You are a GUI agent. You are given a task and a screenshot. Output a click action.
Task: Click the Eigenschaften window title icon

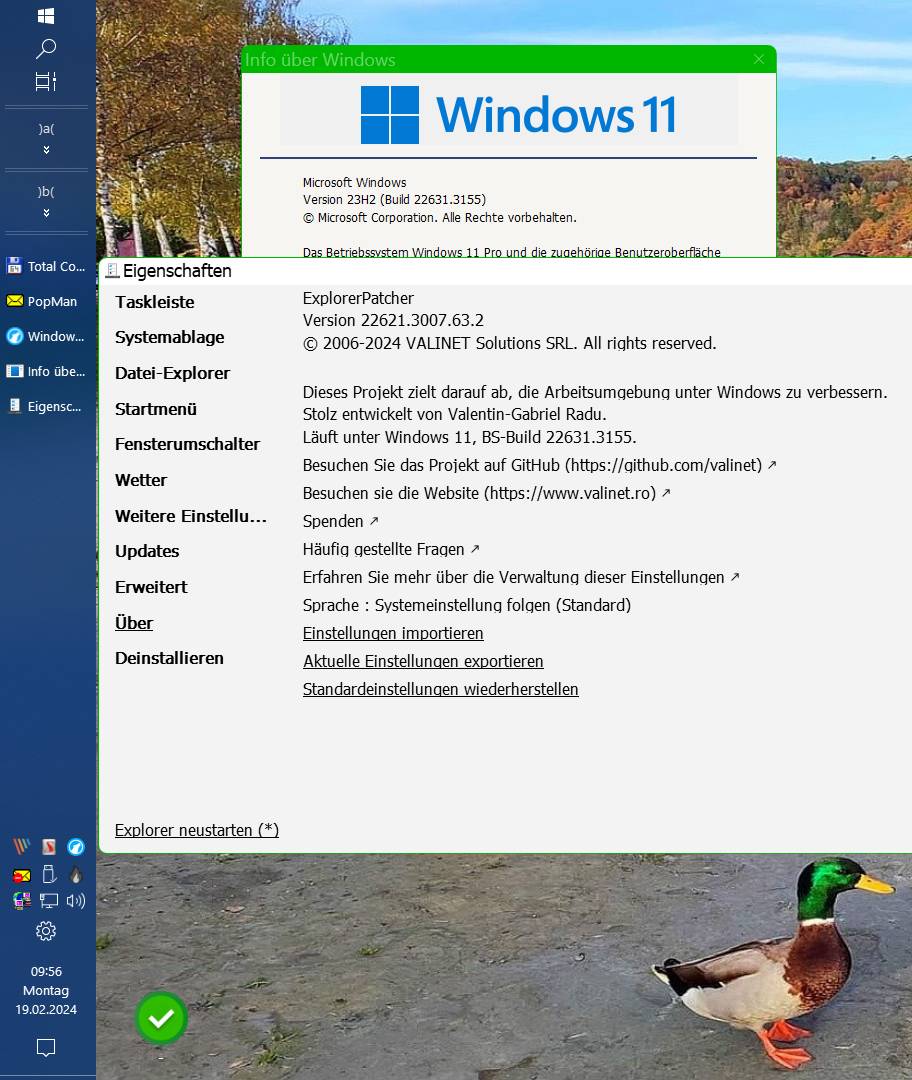[x=112, y=271]
